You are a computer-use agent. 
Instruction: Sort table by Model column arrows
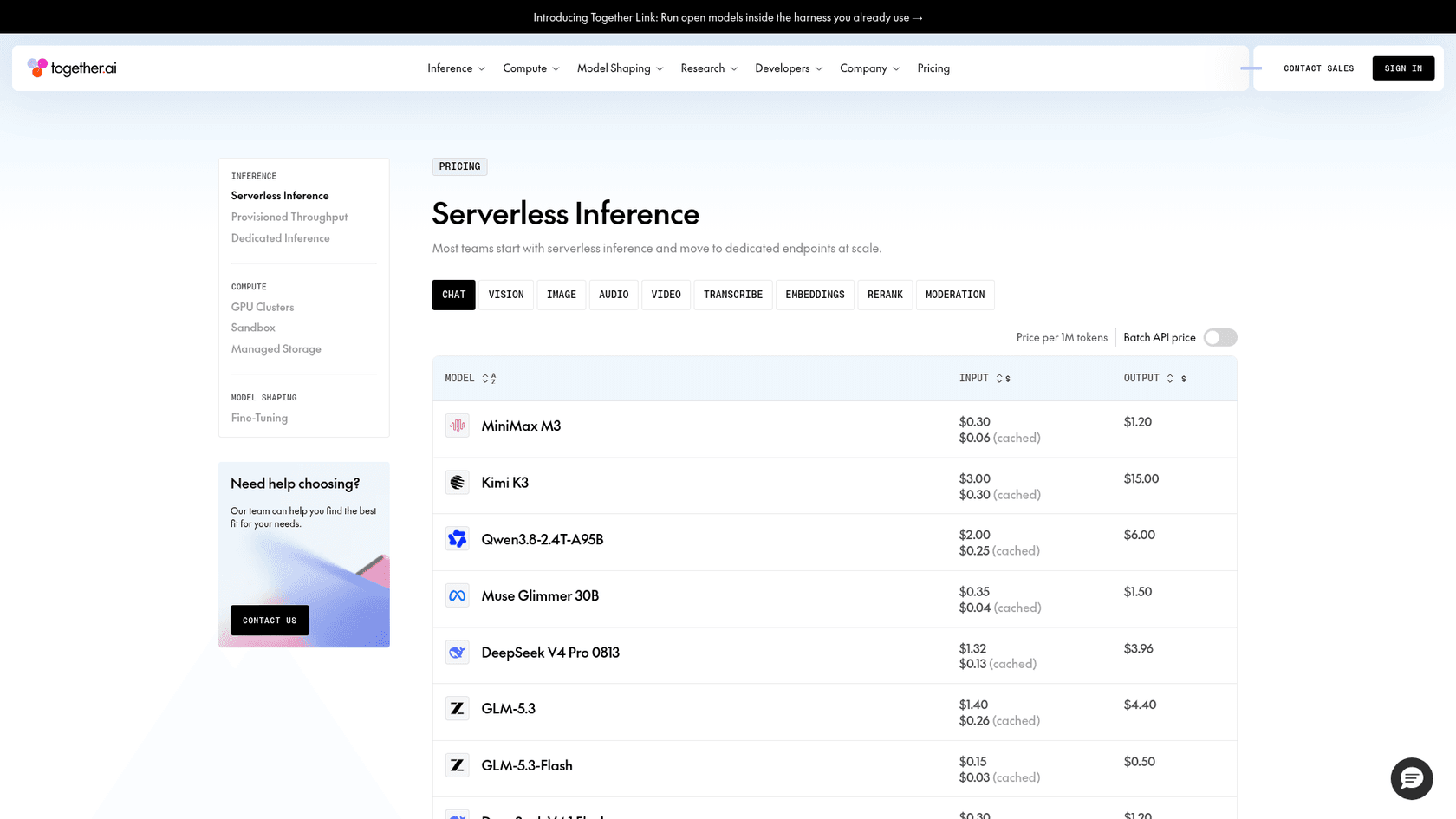coord(489,378)
